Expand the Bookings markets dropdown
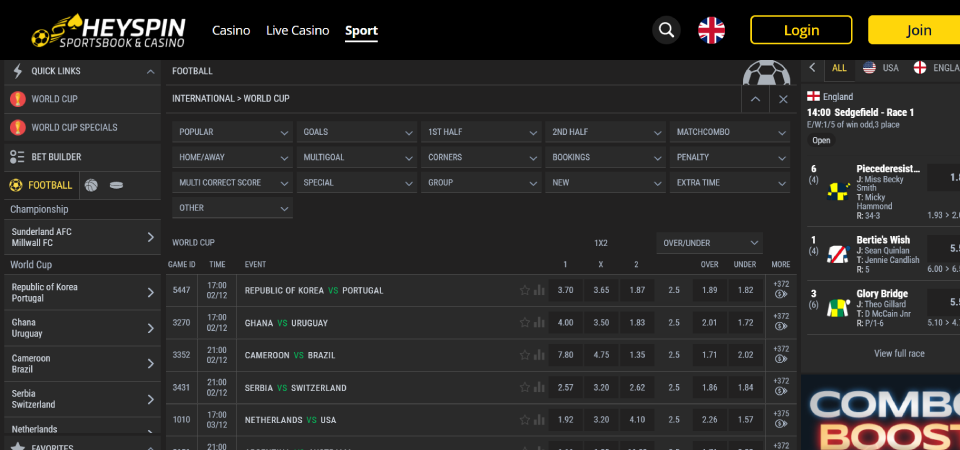Image resolution: width=960 pixels, height=450 pixels. 606,157
